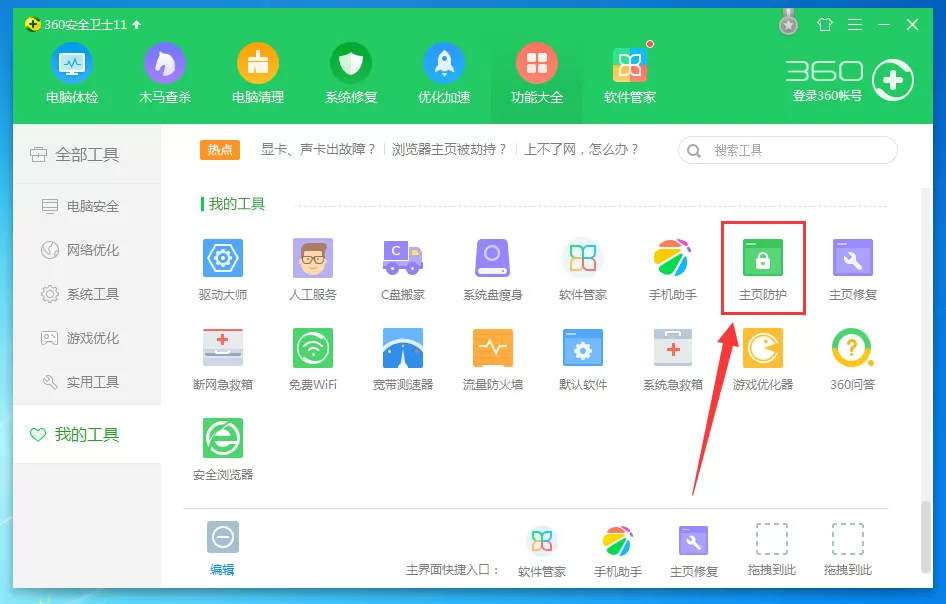Screen dimensions: 946x604
Task: Open 软件管家 from top toolbar
Action: tap(630, 74)
